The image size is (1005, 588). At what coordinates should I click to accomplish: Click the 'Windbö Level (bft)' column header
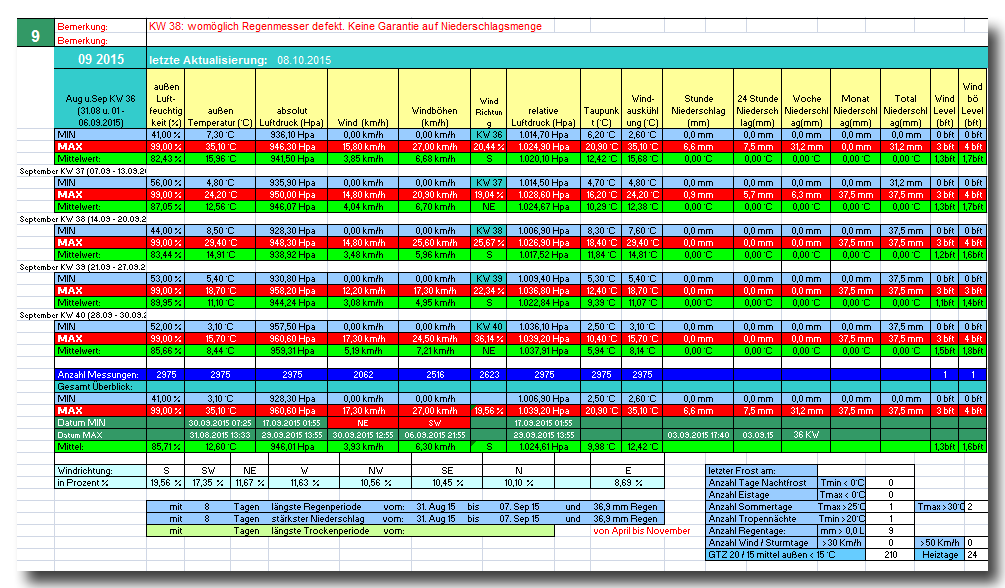[x=973, y=99]
